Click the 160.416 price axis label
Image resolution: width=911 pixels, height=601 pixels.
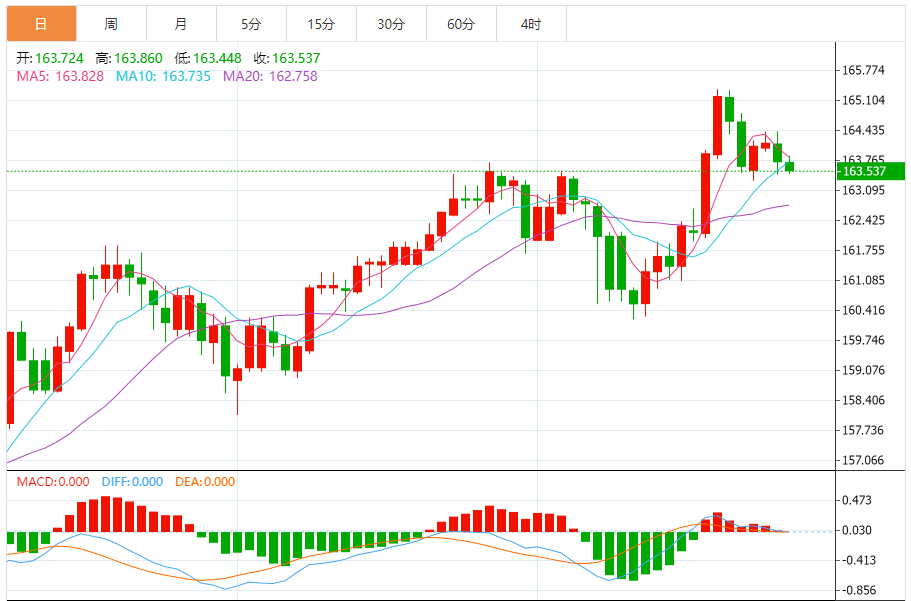(x=863, y=310)
